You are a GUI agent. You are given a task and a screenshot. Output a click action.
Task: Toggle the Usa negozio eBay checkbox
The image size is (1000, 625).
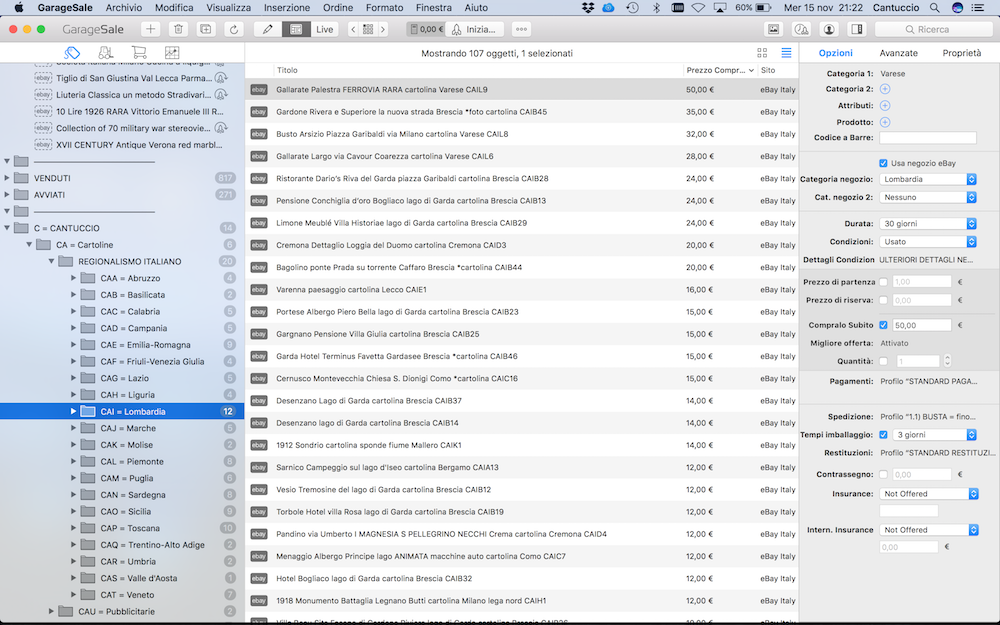883,163
